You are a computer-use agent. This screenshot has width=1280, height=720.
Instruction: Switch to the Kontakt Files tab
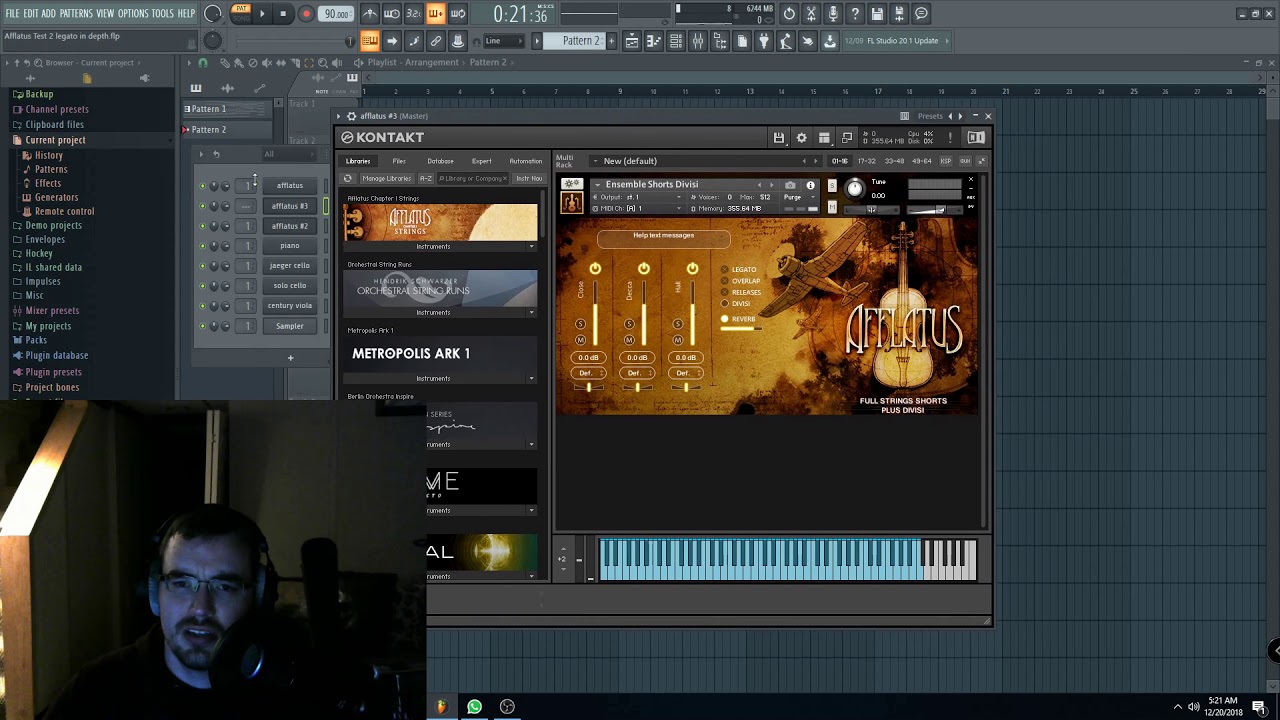399,161
